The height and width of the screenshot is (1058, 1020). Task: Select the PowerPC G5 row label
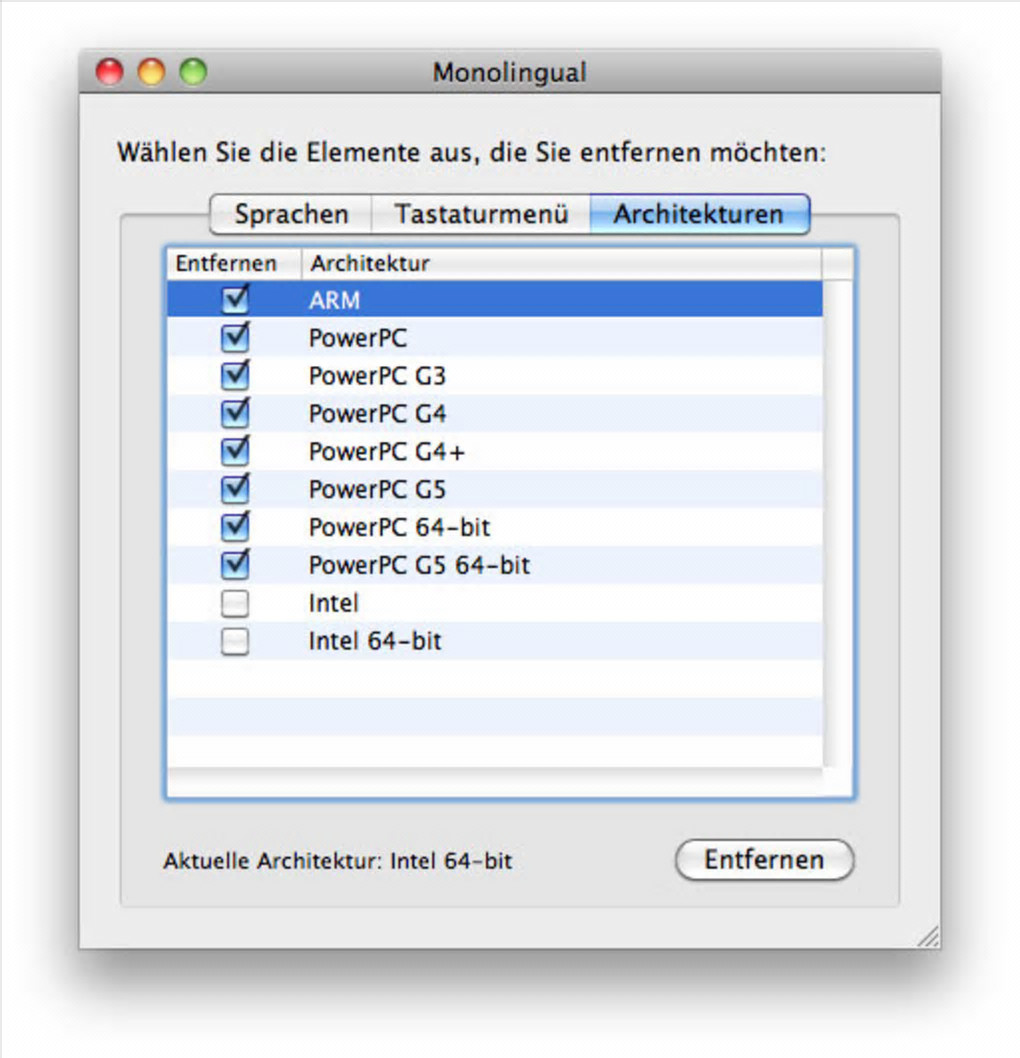377,490
